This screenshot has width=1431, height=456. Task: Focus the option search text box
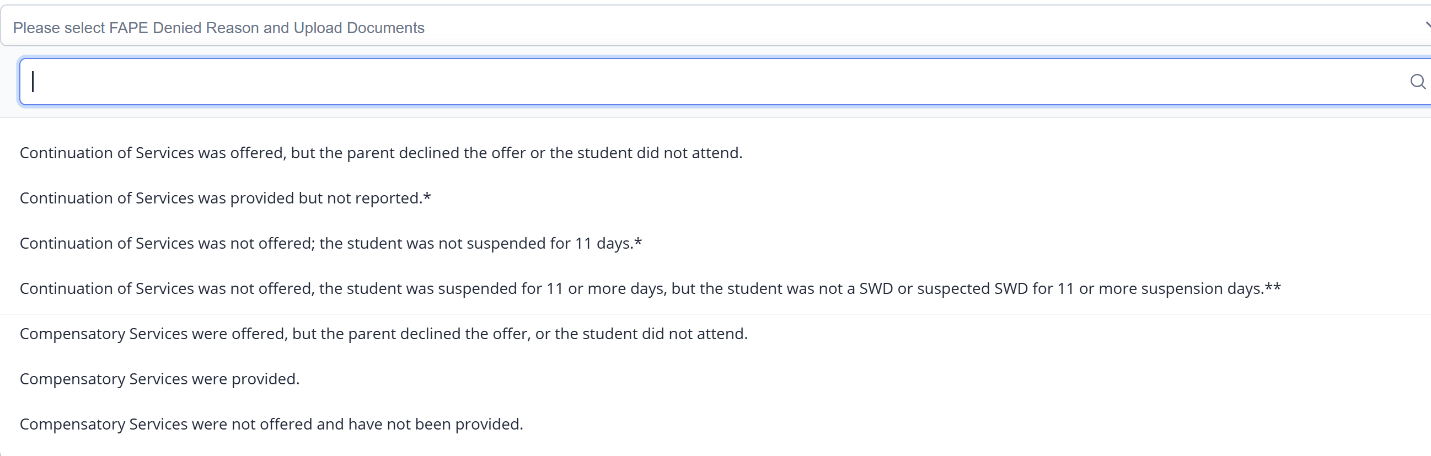(700, 82)
